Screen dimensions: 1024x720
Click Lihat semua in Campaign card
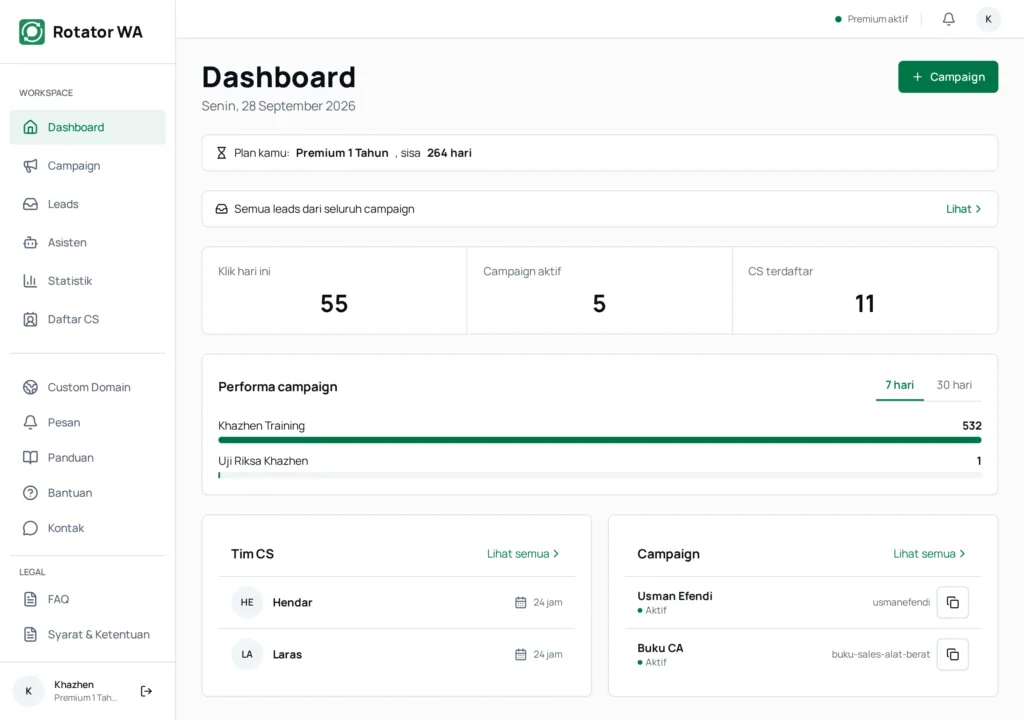[929, 553]
